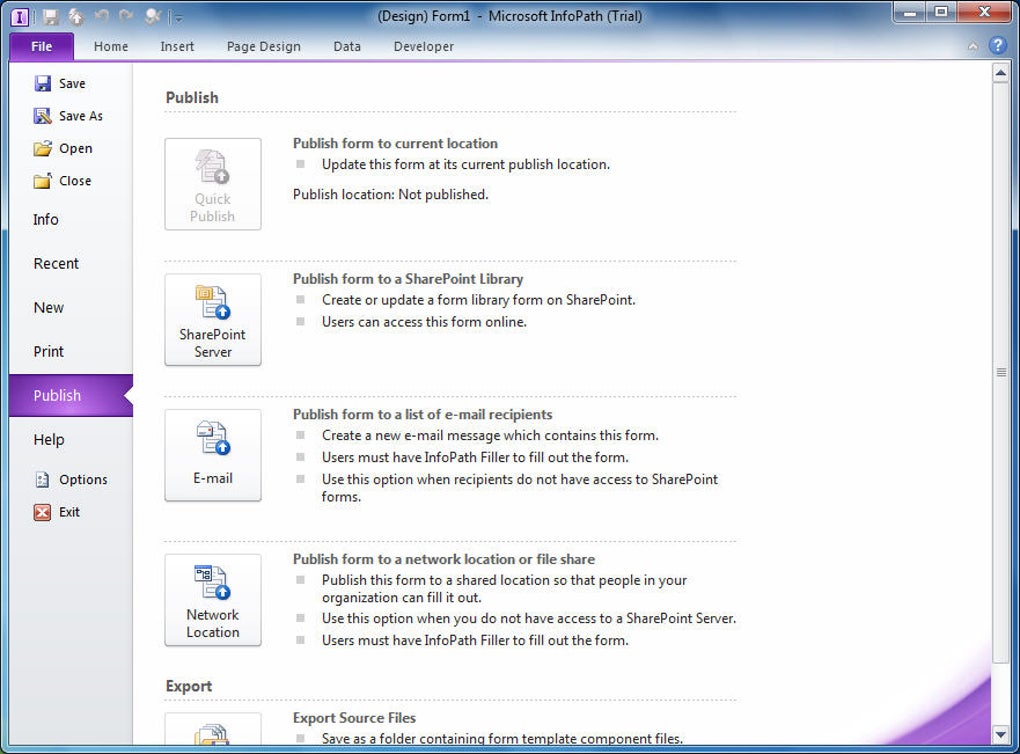This screenshot has width=1020, height=754.
Task: Click the Close folder icon in sidebar
Action: click(x=42, y=181)
